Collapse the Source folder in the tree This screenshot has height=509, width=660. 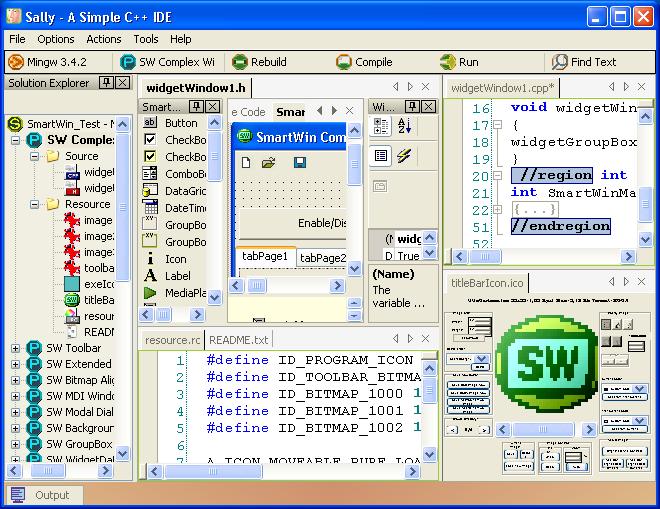[33, 157]
